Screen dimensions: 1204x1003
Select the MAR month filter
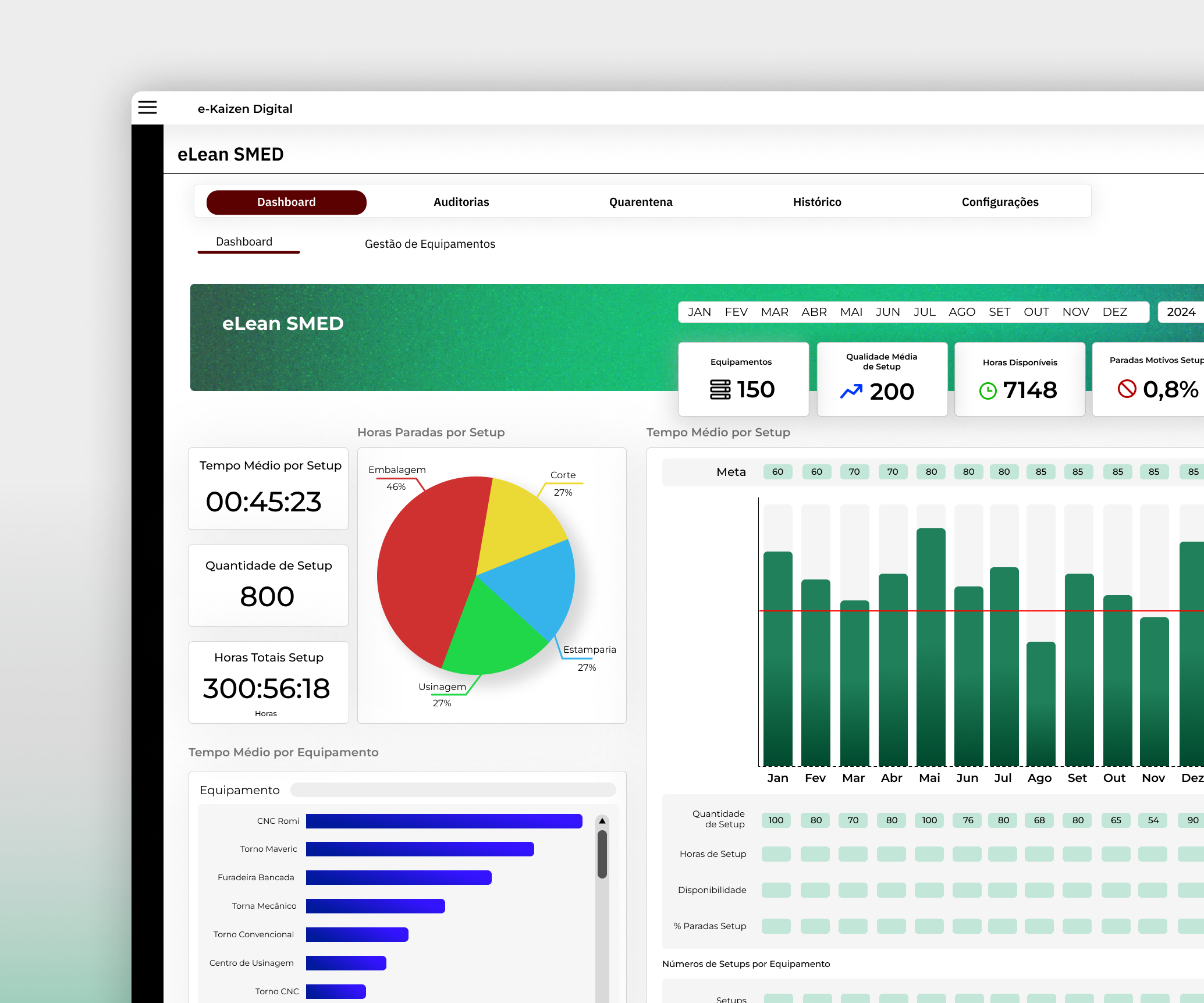[x=775, y=312]
